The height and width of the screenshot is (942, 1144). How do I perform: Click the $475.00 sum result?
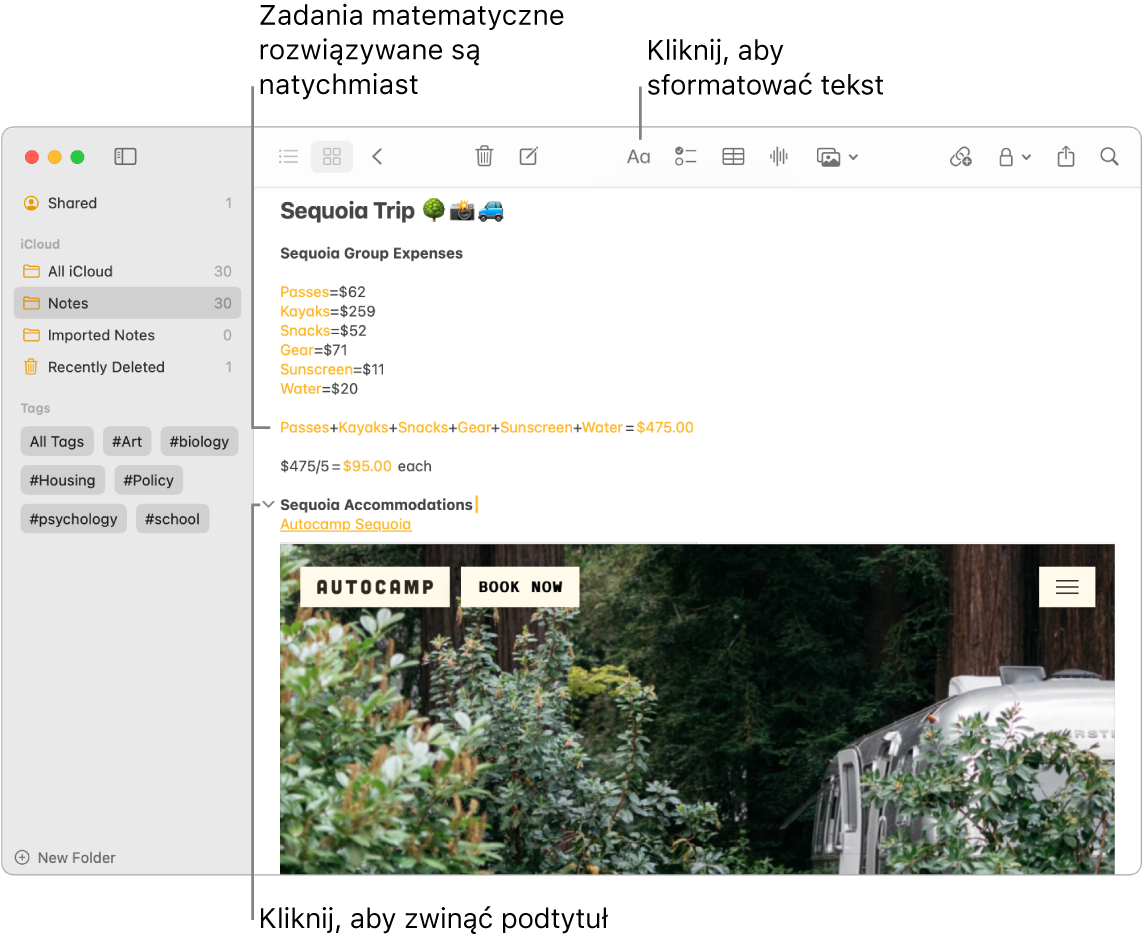pos(665,427)
